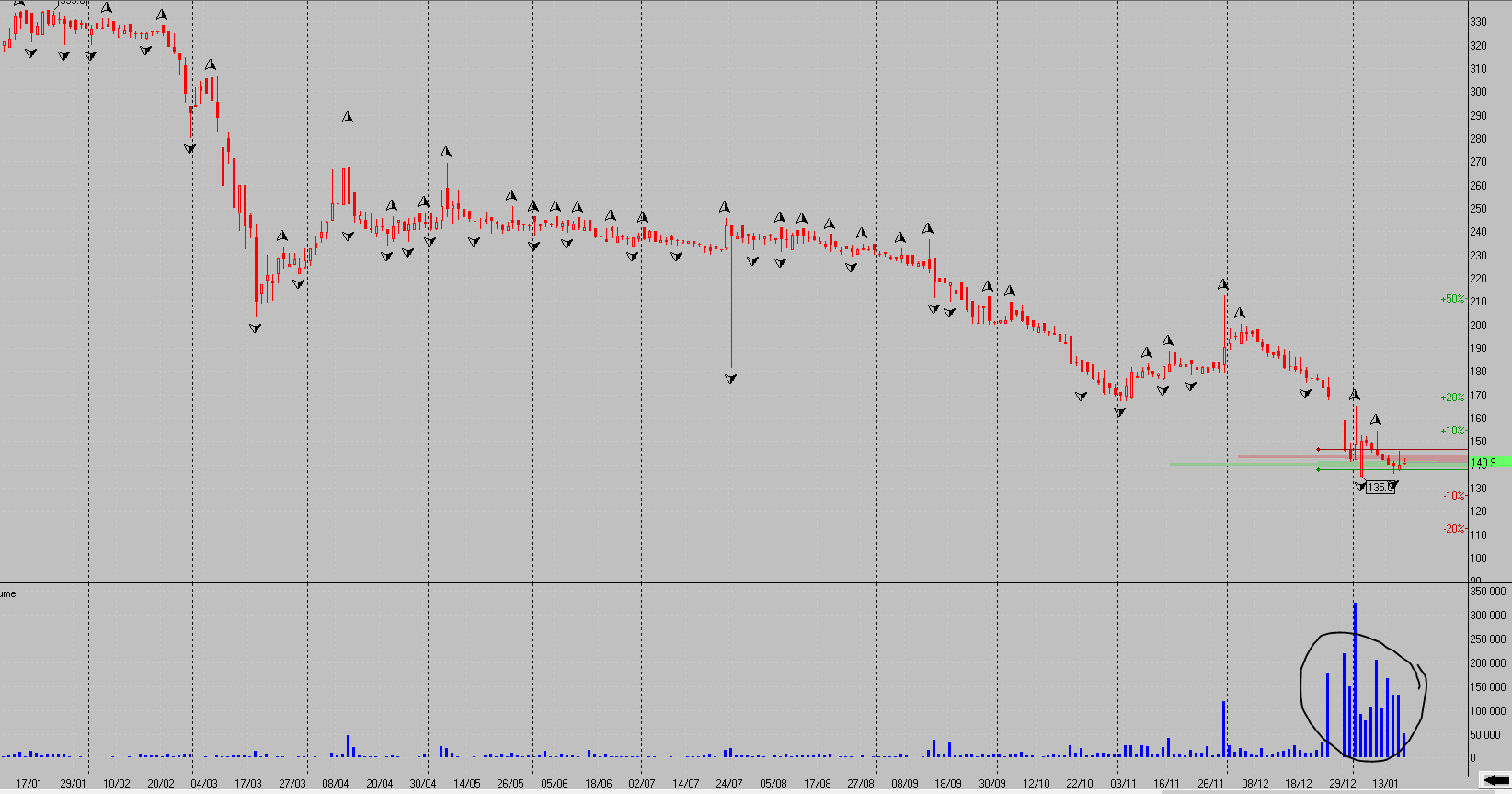The height and width of the screenshot is (794, 1512).
Task: Click the 24/07 date label
Action: pos(729,784)
